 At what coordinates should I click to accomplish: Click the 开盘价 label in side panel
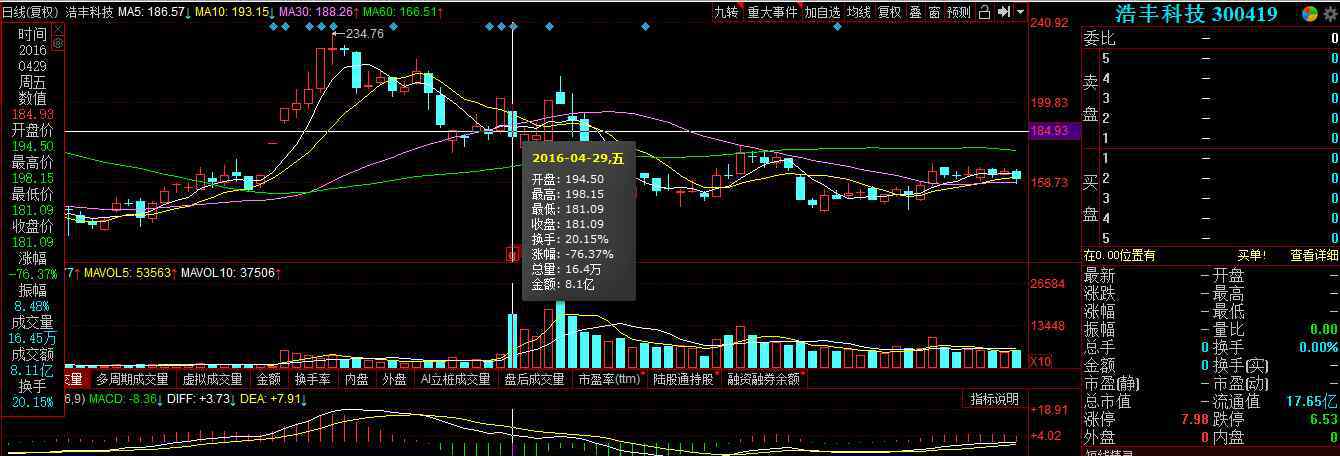click(x=32, y=130)
